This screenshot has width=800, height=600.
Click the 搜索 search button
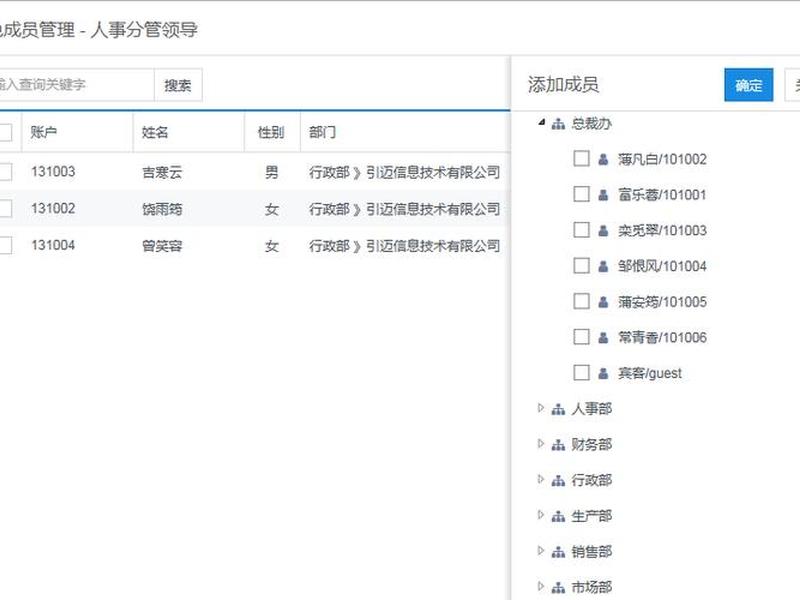point(178,85)
